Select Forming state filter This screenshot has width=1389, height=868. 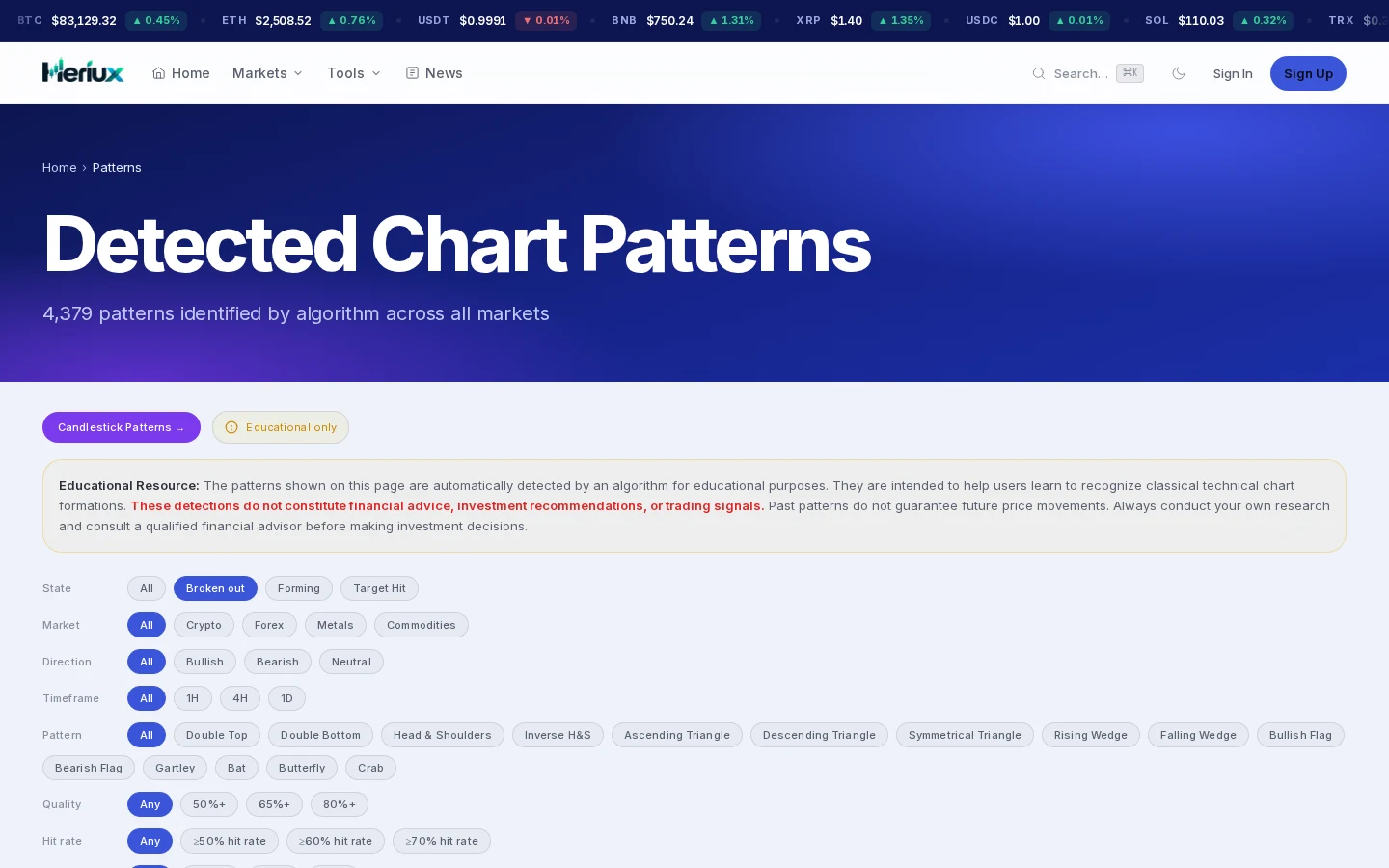coord(299,588)
